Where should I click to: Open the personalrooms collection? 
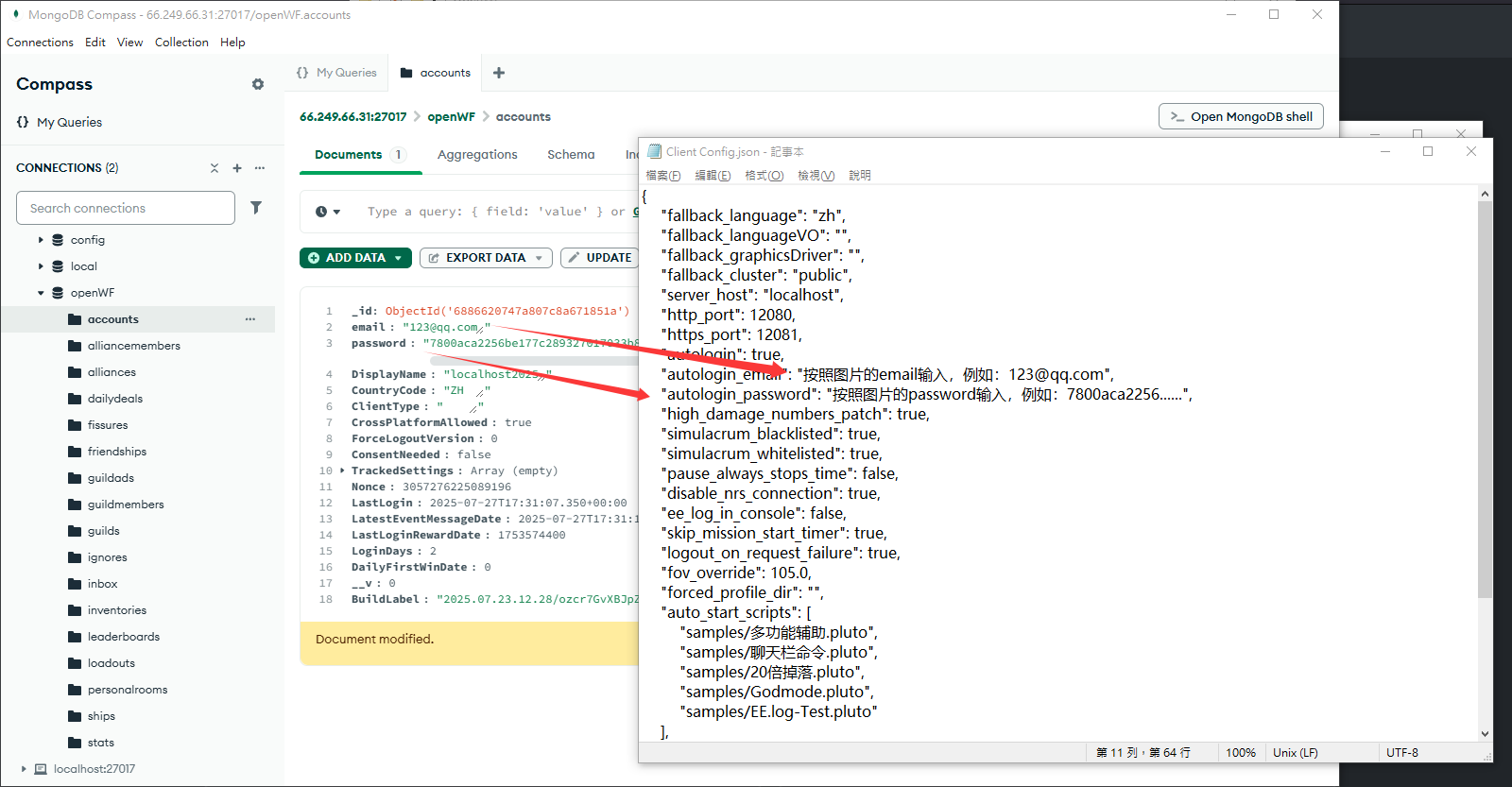click(128, 690)
